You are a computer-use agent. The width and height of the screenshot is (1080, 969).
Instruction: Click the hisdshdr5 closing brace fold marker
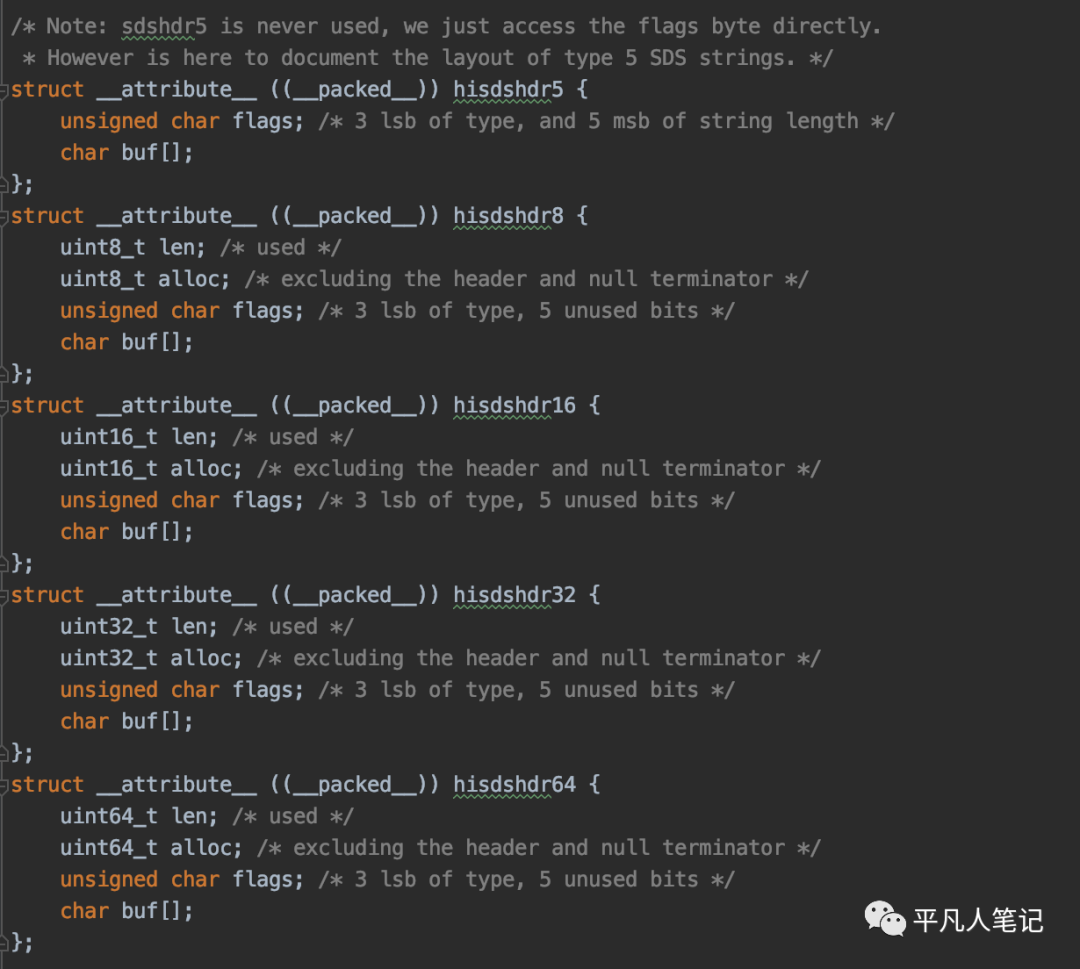(3, 184)
